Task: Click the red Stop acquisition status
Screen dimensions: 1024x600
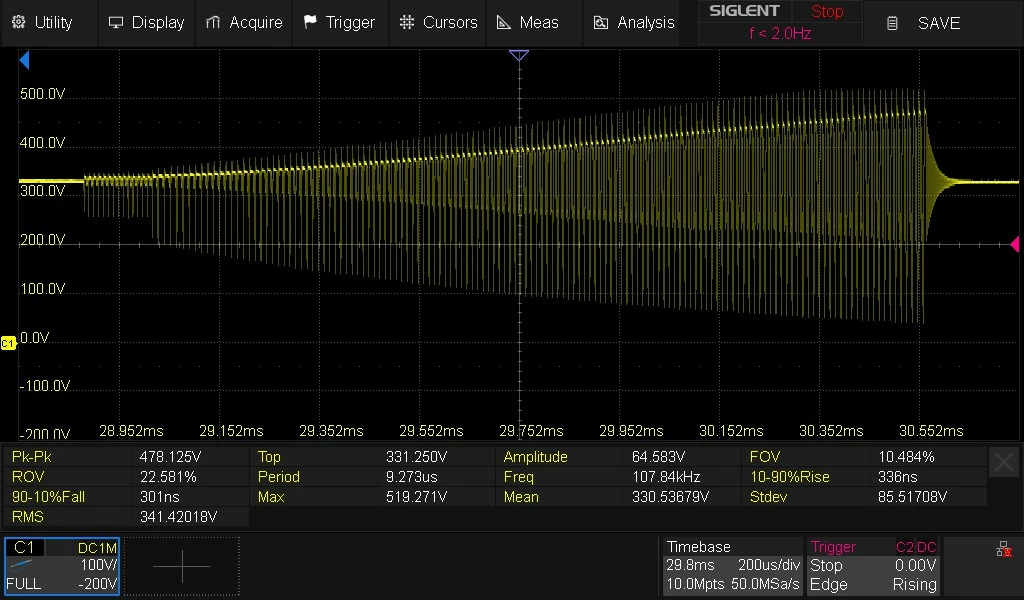Action: point(827,11)
